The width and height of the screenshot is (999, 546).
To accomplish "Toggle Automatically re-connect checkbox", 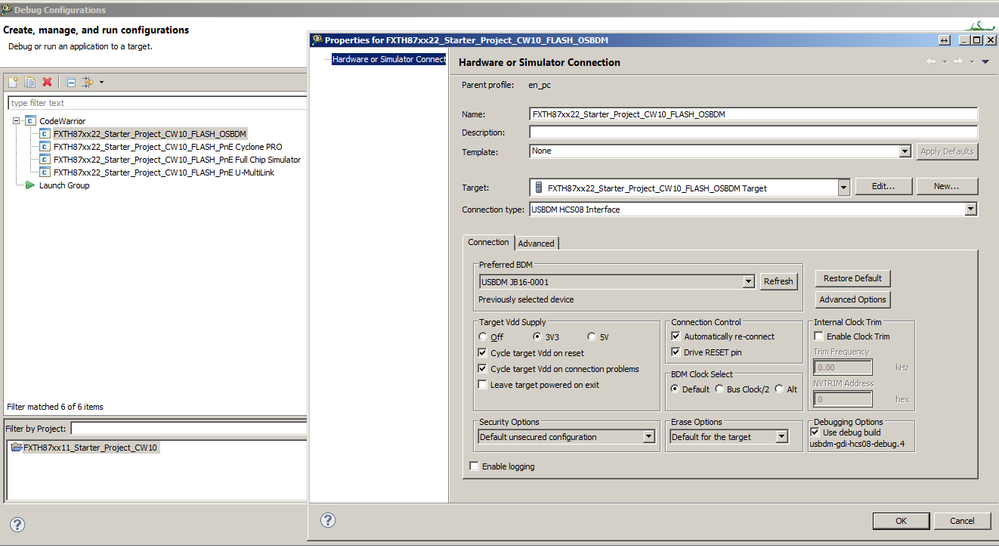I will pos(676,336).
